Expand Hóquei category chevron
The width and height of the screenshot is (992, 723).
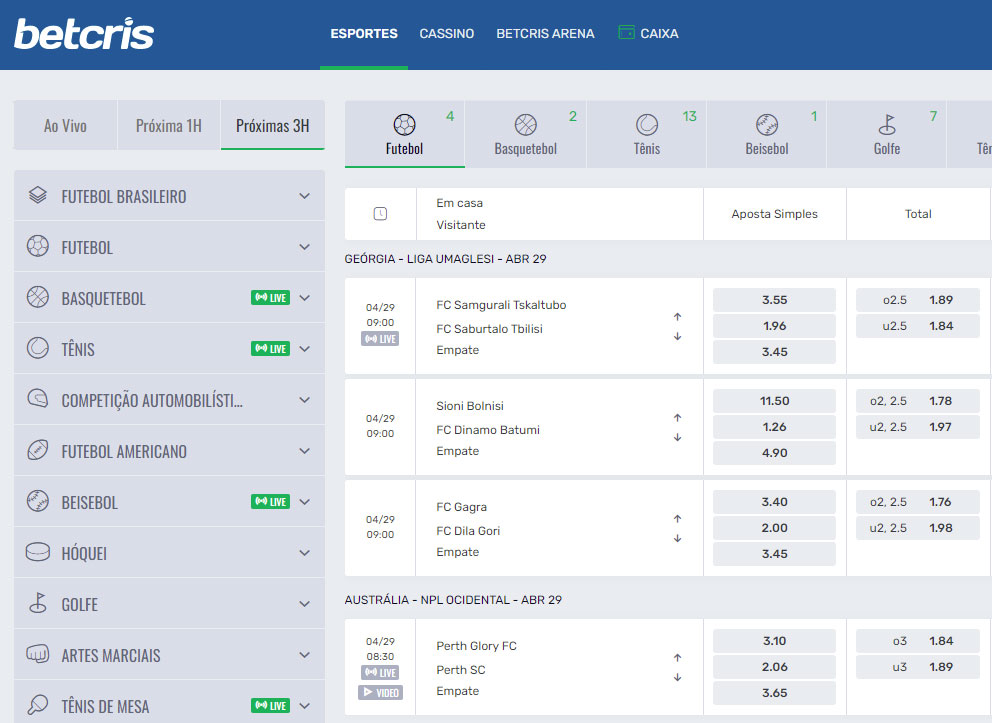click(x=304, y=553)
